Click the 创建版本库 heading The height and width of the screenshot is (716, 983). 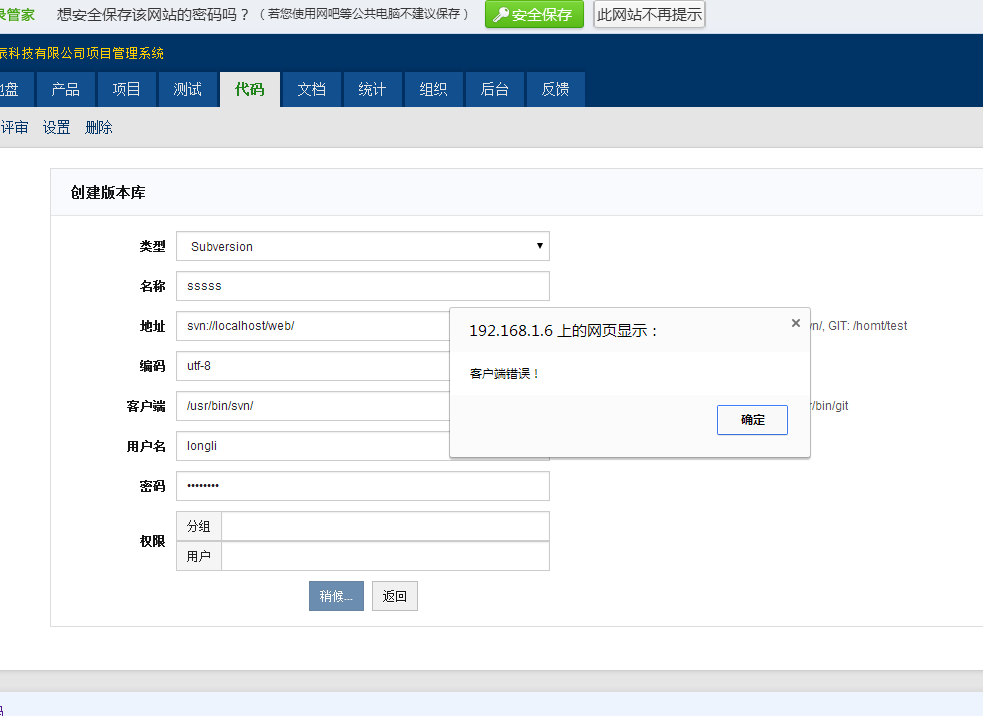(108, 192)
